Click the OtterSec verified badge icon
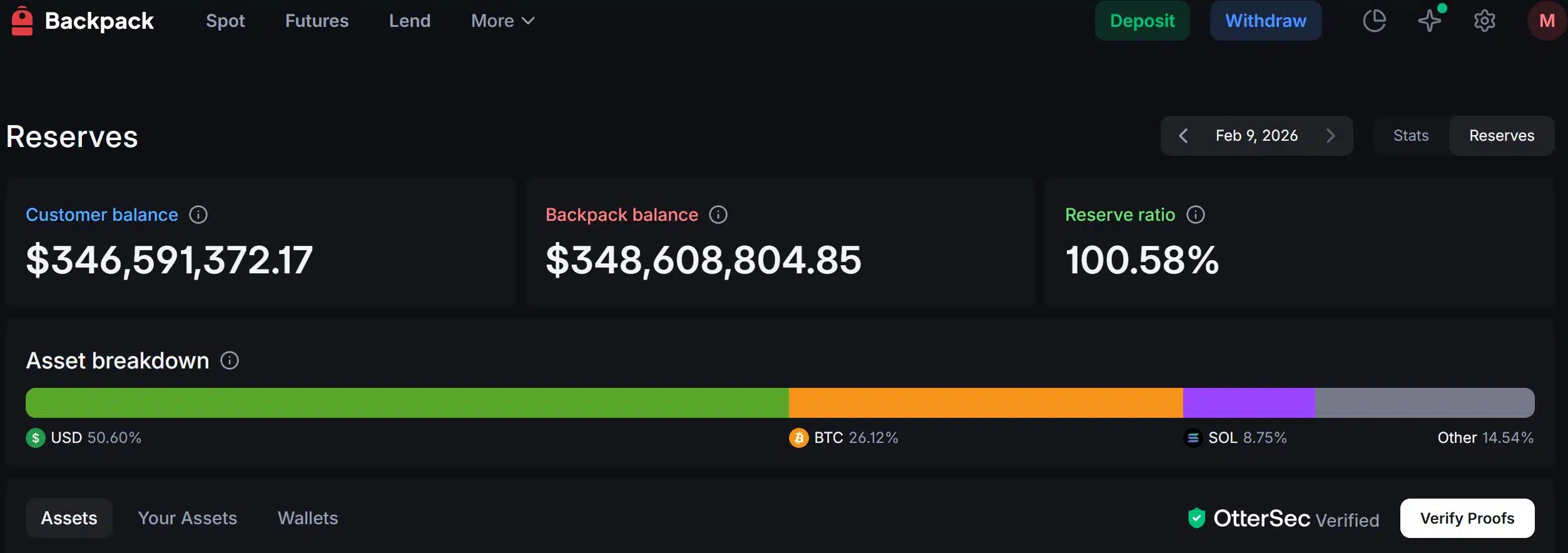 click(1196, 518)
